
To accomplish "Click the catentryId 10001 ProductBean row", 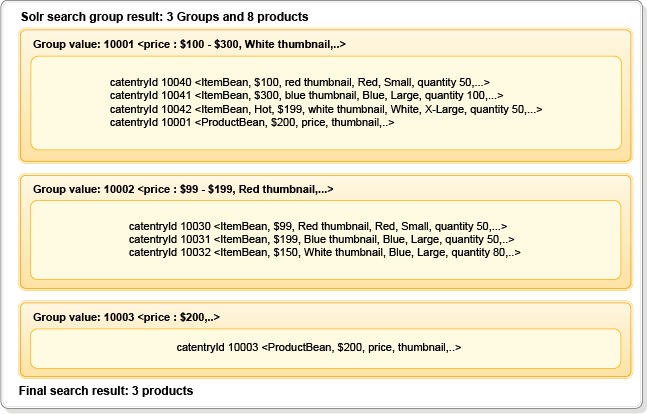I will coord(251,122).
